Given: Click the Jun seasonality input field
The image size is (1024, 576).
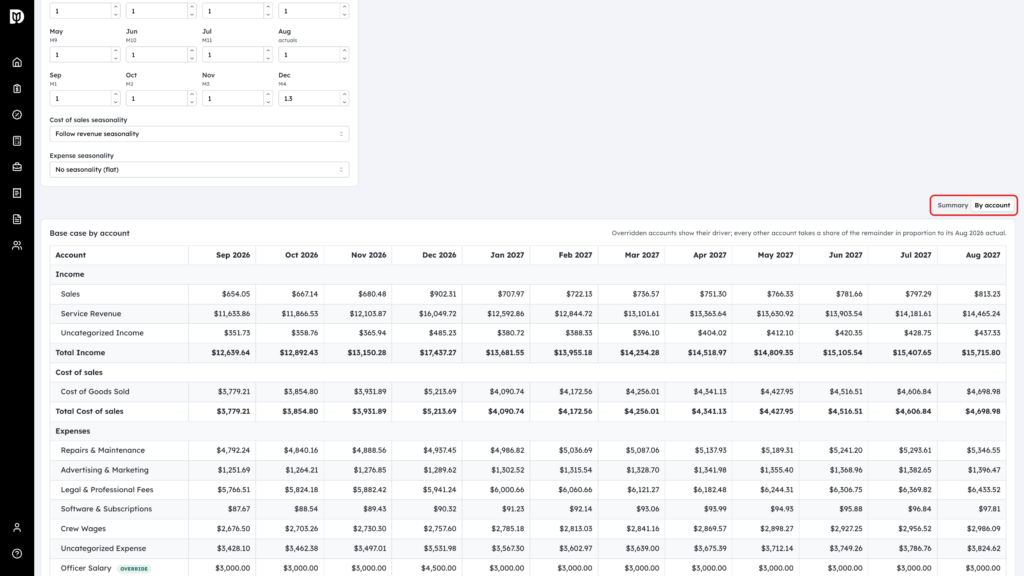Looking at the screenshot, I should pos(157,55).
